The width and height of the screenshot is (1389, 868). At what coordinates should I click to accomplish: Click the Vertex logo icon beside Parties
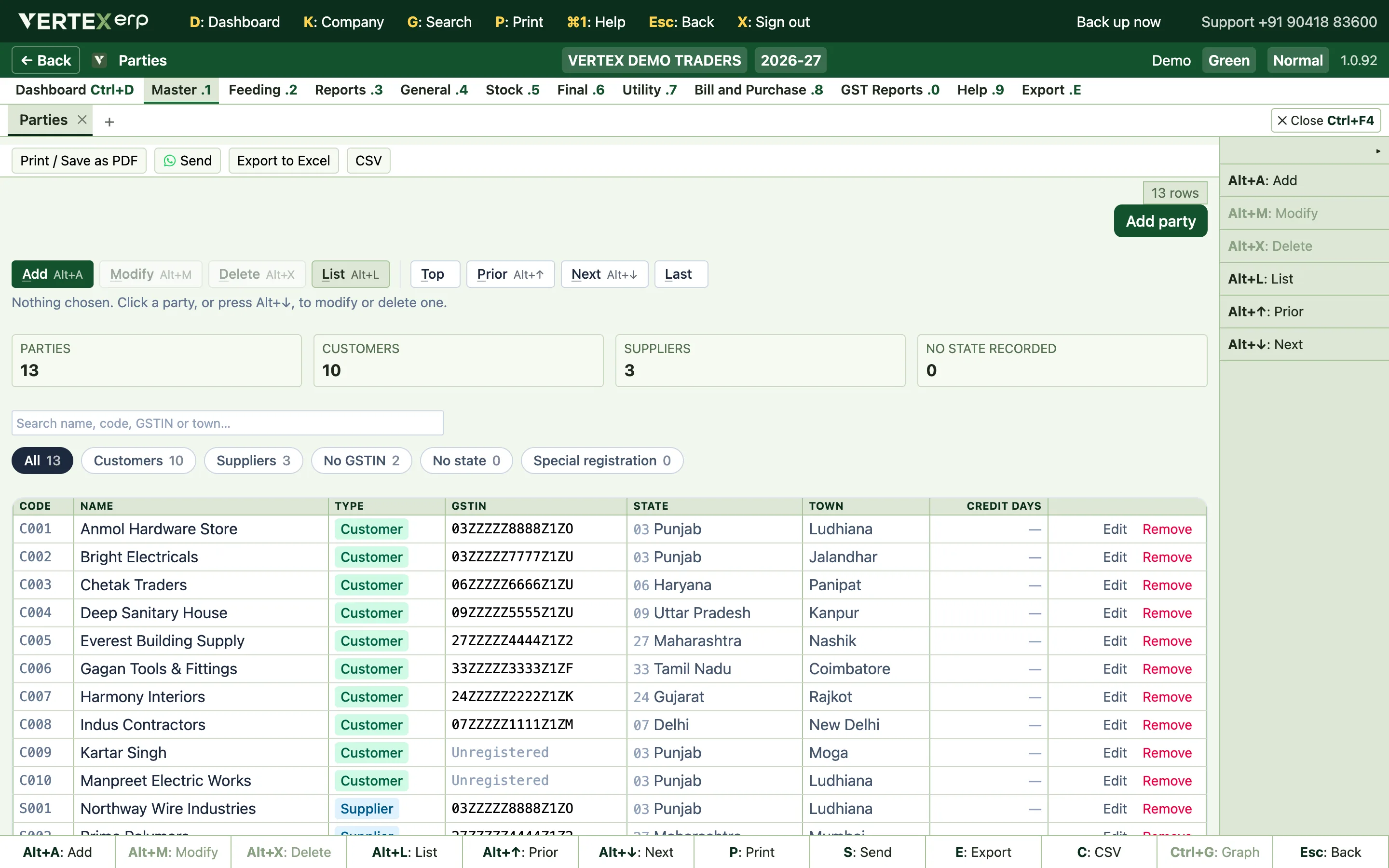coord(99,60)
